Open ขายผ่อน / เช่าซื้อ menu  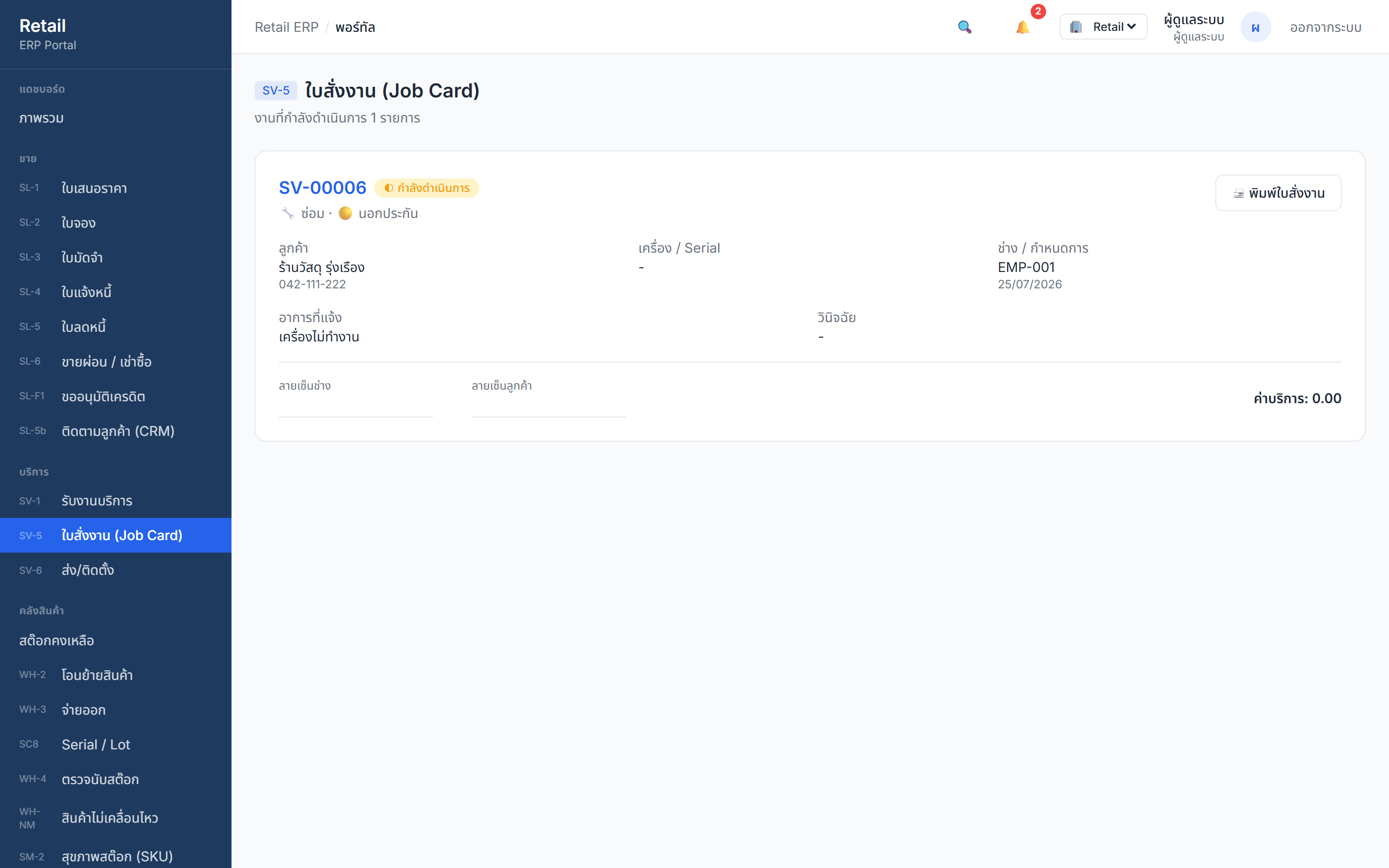tap(115, 362)
